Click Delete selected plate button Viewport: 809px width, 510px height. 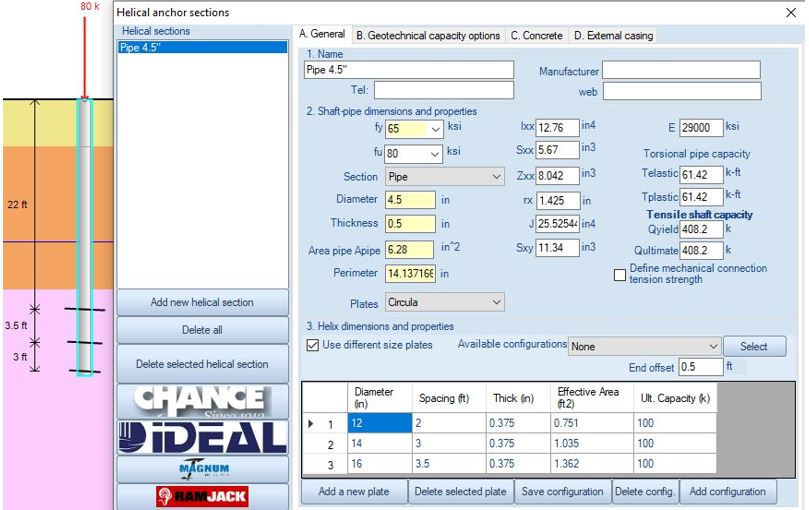[x=460, y=491]
